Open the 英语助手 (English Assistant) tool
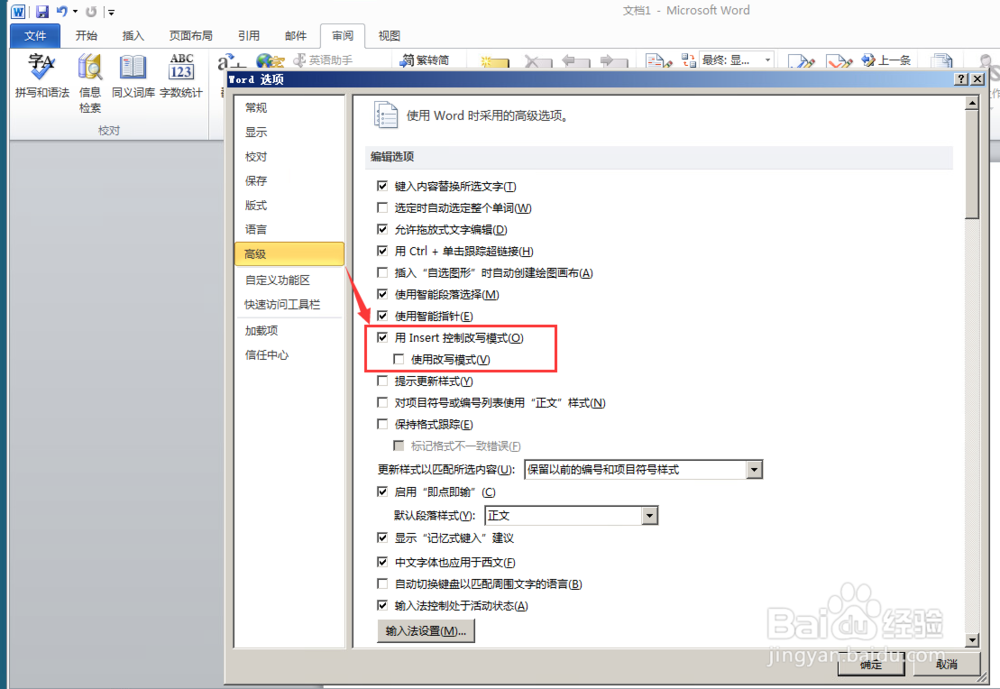Screen dimensions: 1000x689 pyautogui.click(x=323, y=60)
